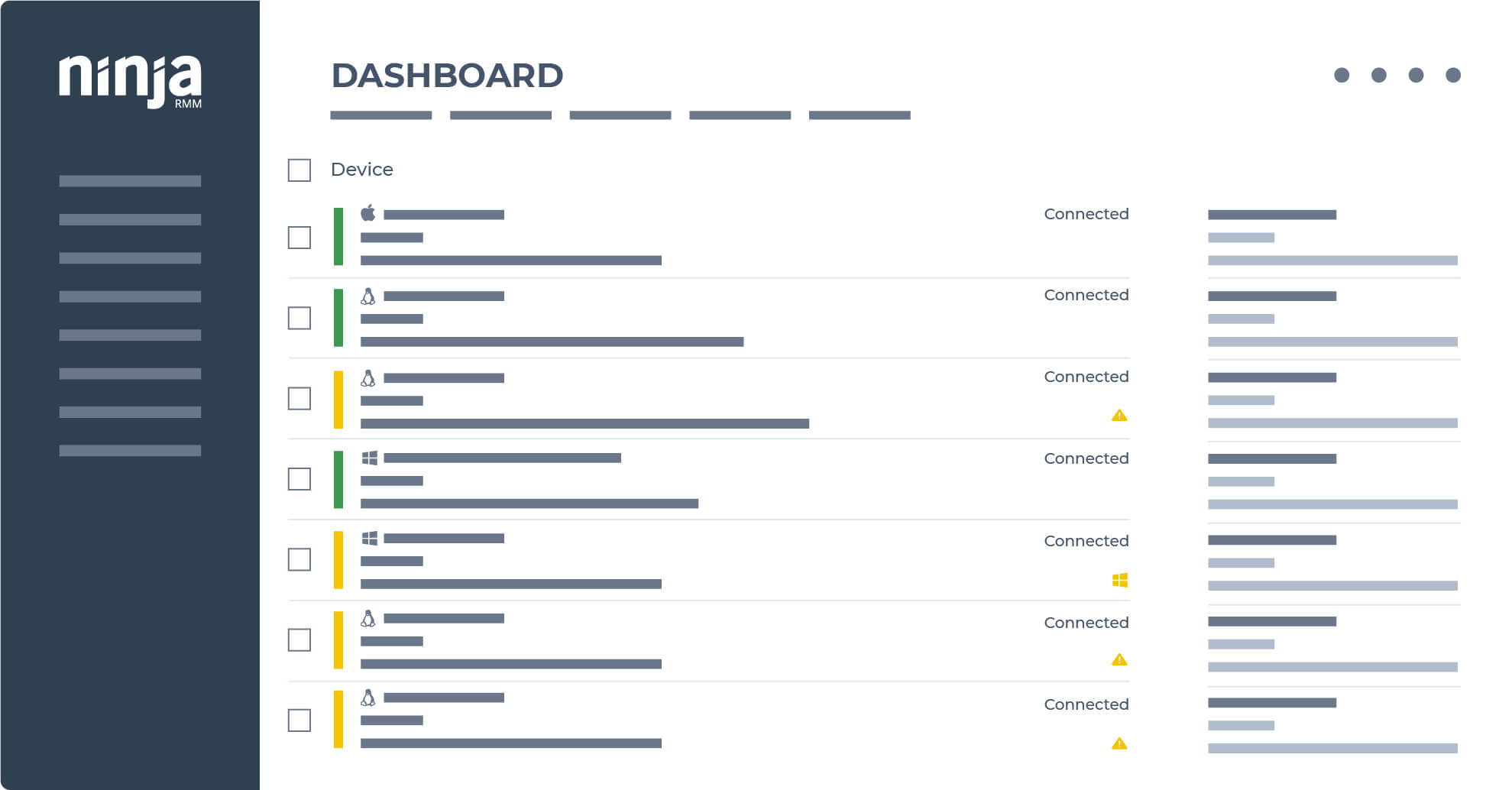Click the Linux penguin icon on second device

[368, 296]
